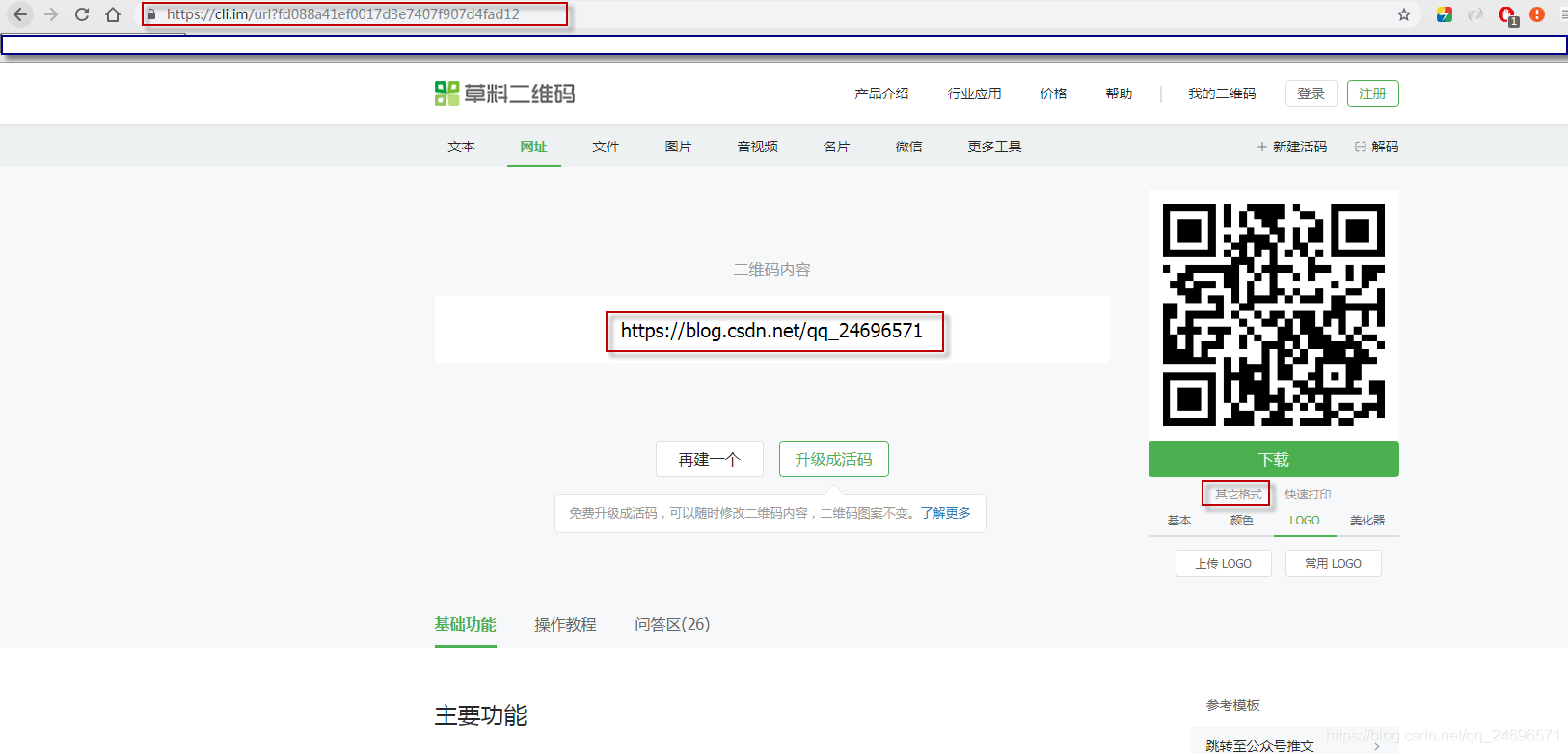
Task: Click the blog.csdn.net URL content text
Action: point(771,331)
